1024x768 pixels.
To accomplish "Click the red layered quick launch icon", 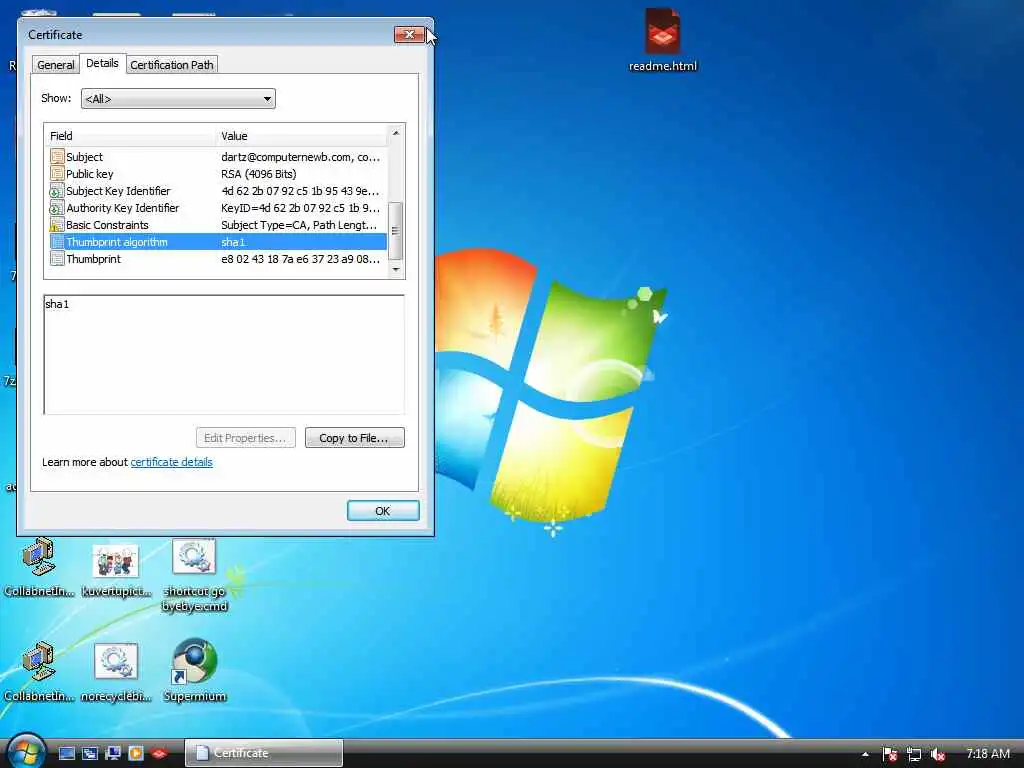I will 159,754.
